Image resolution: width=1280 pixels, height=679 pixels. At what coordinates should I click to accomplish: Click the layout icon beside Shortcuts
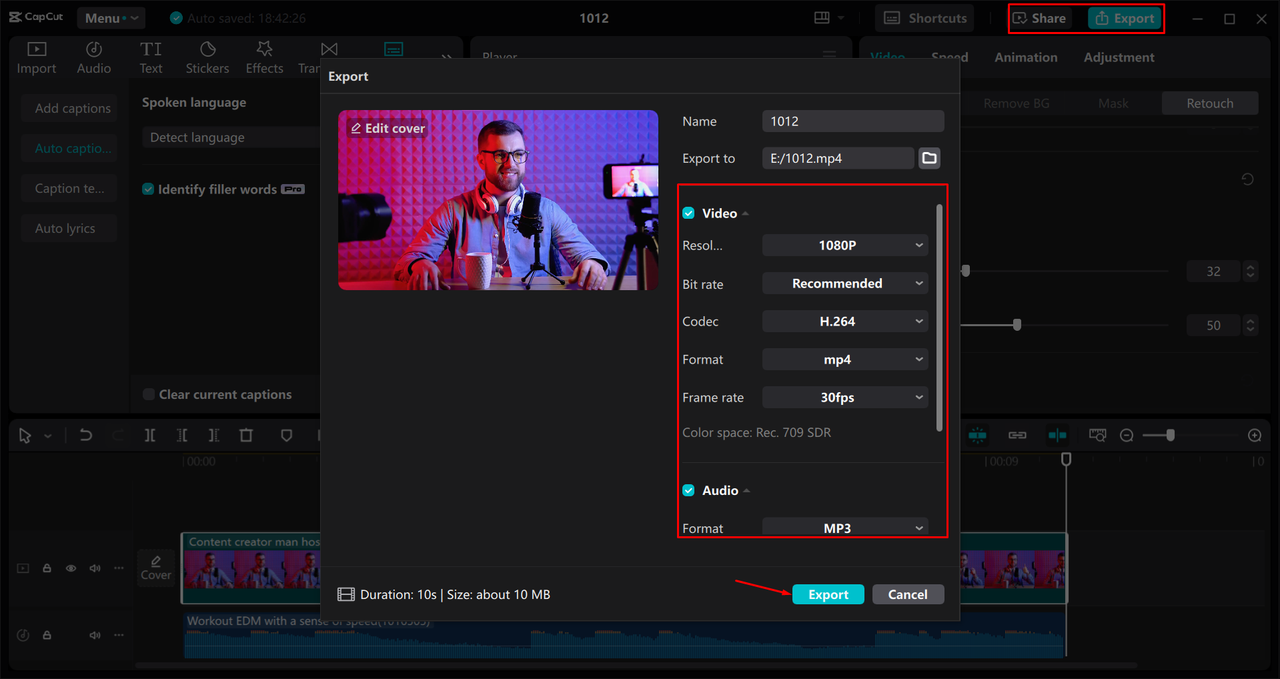[822, 18]
